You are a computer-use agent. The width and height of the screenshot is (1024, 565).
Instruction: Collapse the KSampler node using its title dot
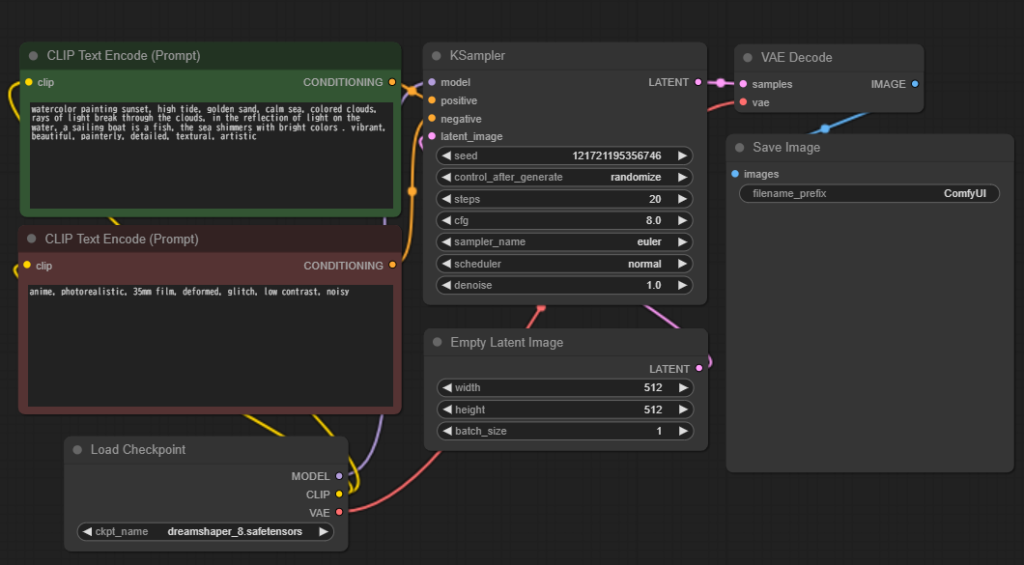click(437, 56)
